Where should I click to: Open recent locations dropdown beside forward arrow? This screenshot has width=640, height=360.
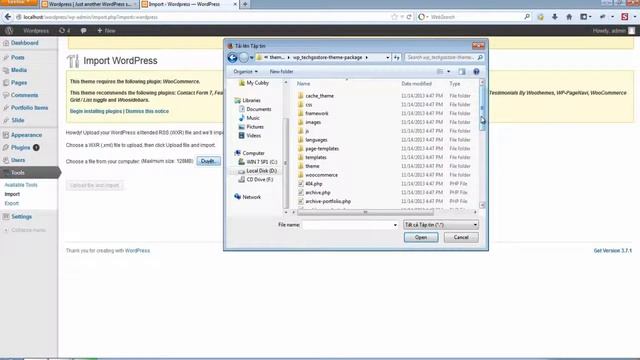coord(251,58)
